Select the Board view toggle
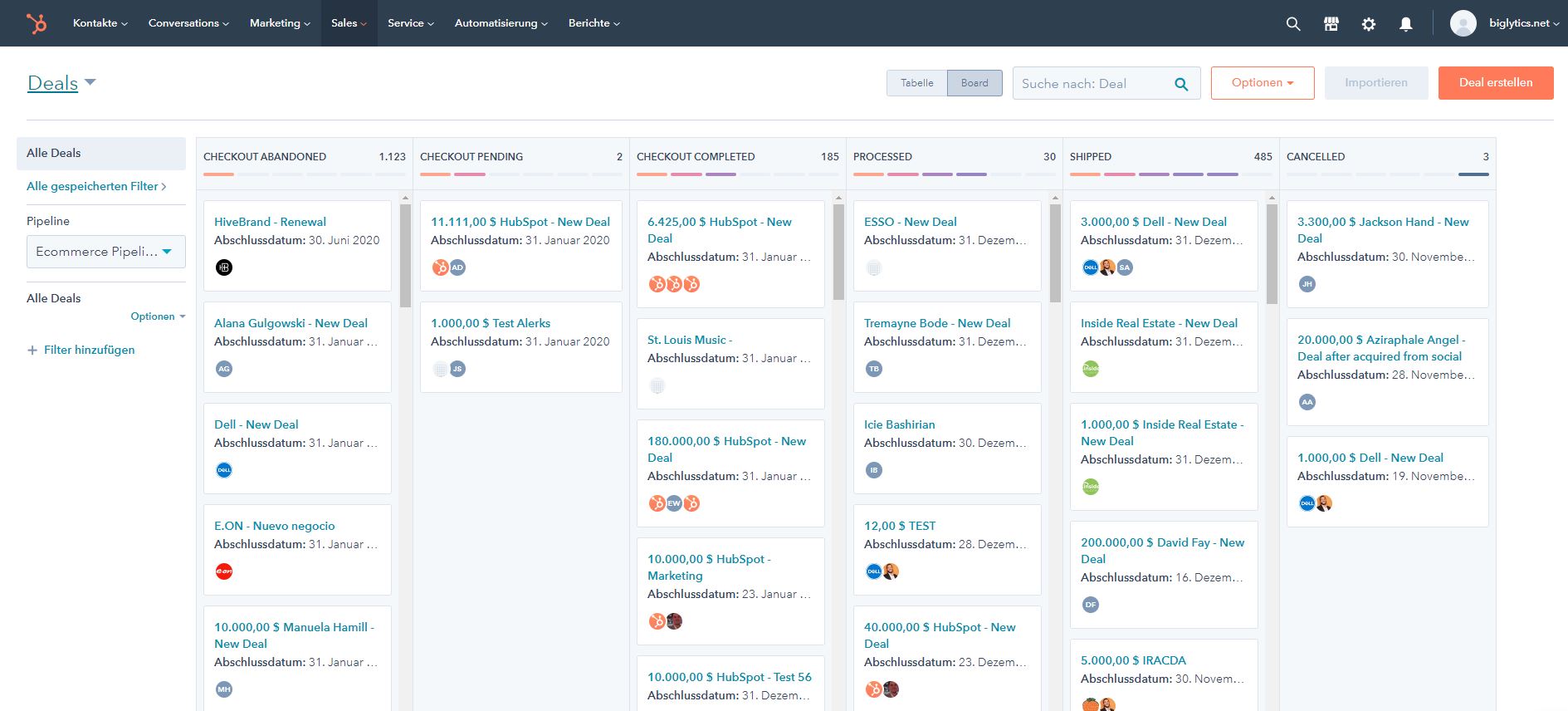 [x=975, y=83]
